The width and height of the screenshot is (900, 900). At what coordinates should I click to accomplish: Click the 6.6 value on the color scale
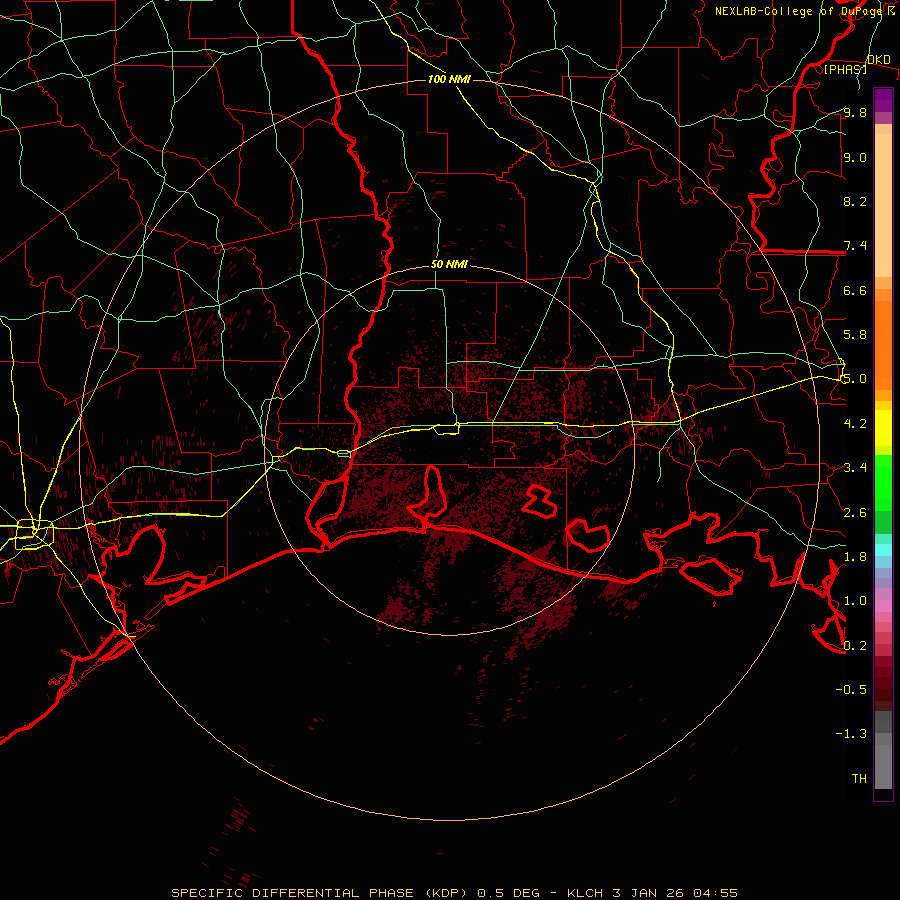[x=855, y=290]
